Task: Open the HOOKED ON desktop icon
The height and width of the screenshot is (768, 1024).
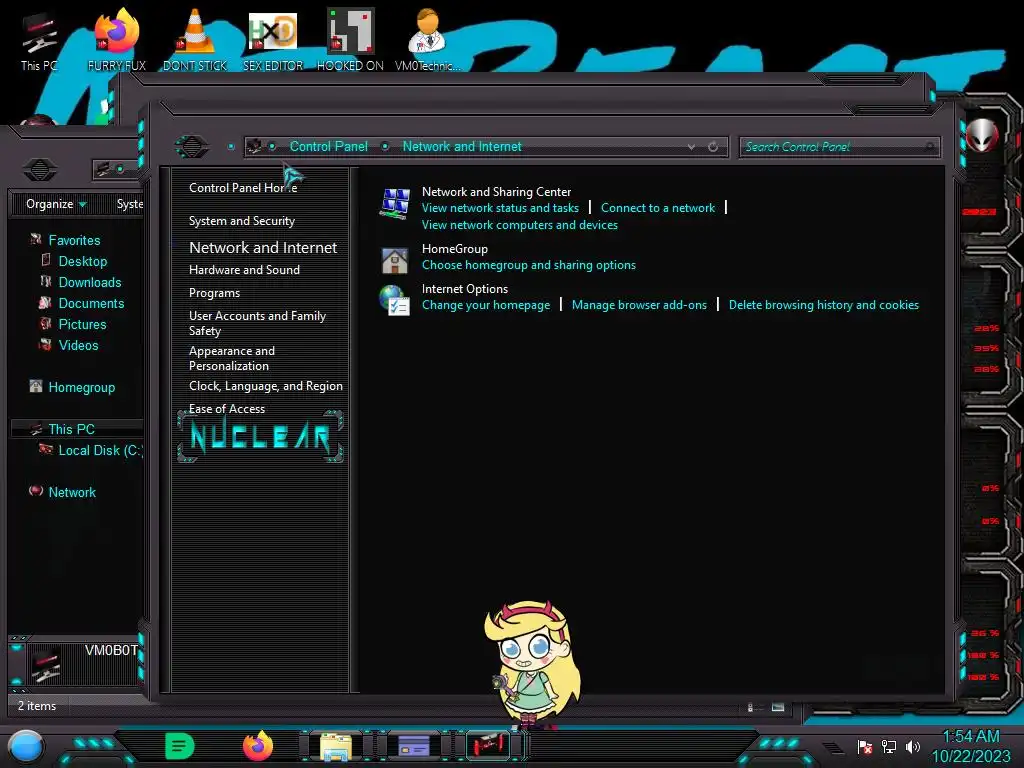Action: 350,41
